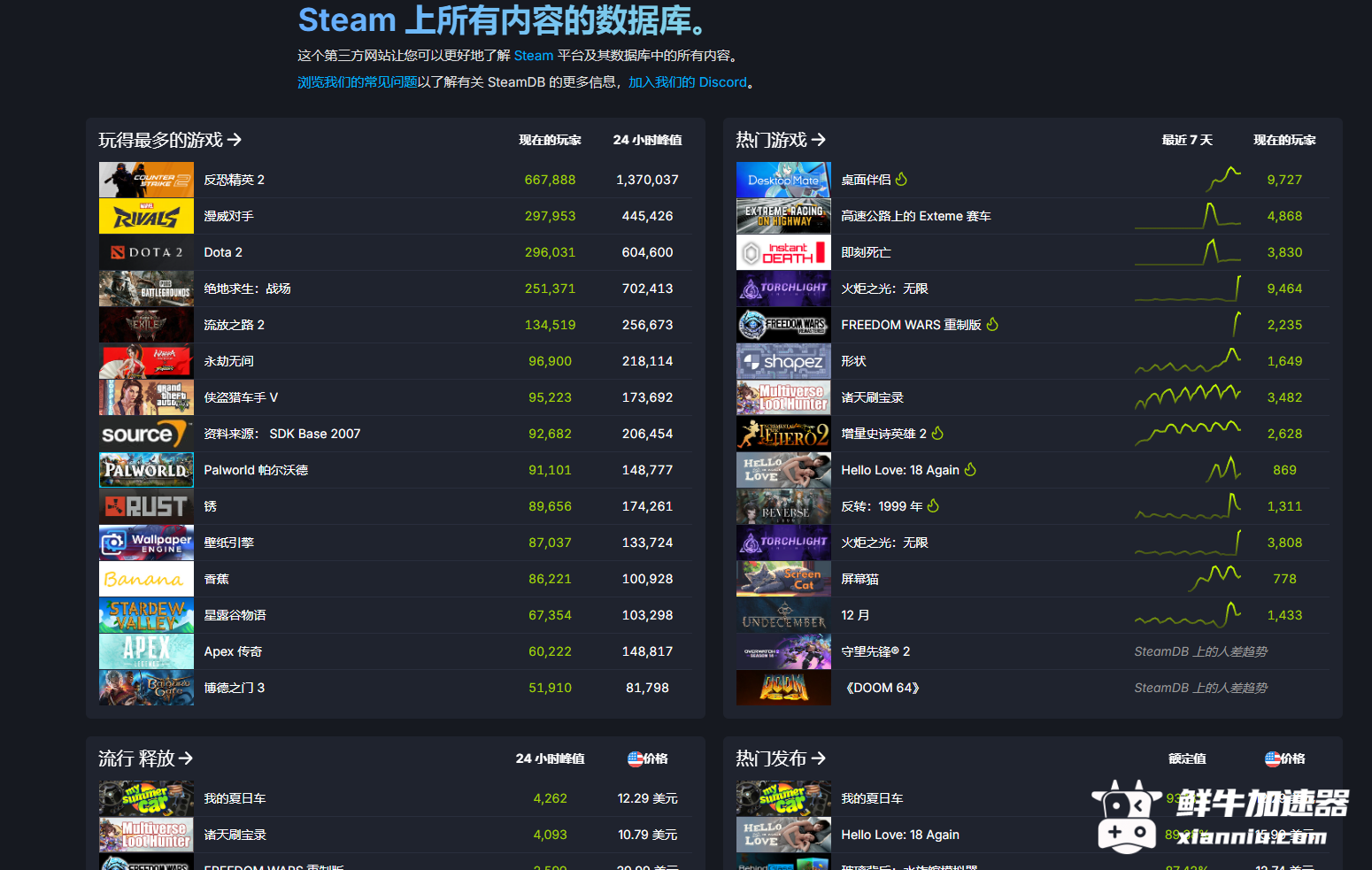Image resolution: width=1372 pixels, height=870 pixels.
Task: Open the Stardew Valley thumbnail
Action: pos(146,615)
